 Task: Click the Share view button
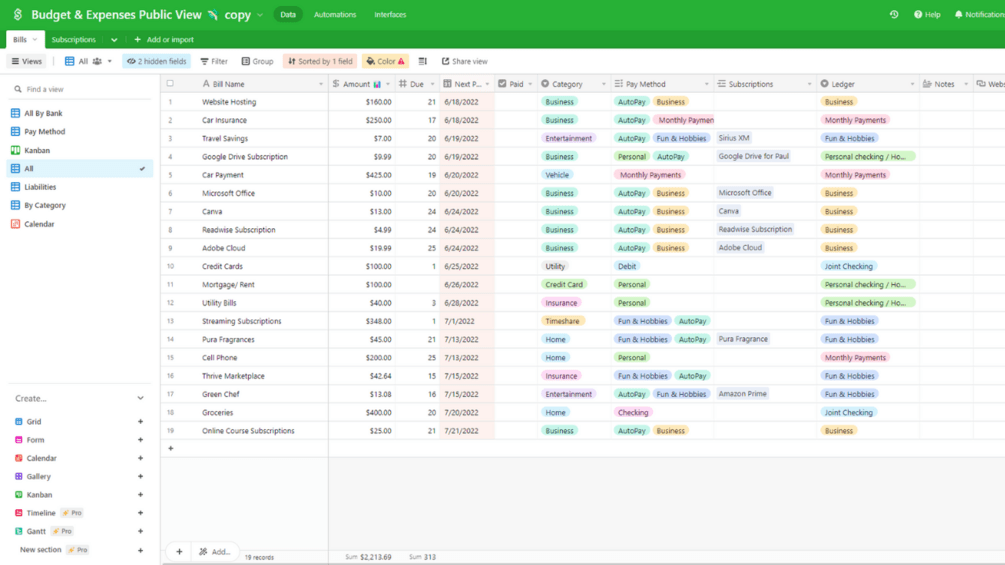pos(465,61)
